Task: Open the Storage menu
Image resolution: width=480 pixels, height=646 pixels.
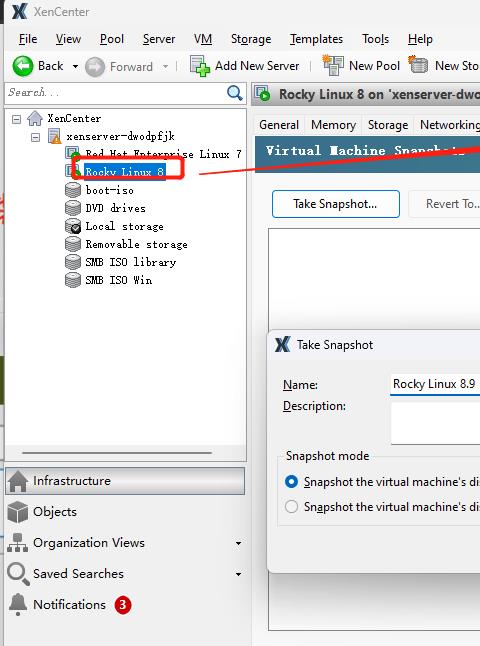Action: pyautogui.click(x=251, y=39)
